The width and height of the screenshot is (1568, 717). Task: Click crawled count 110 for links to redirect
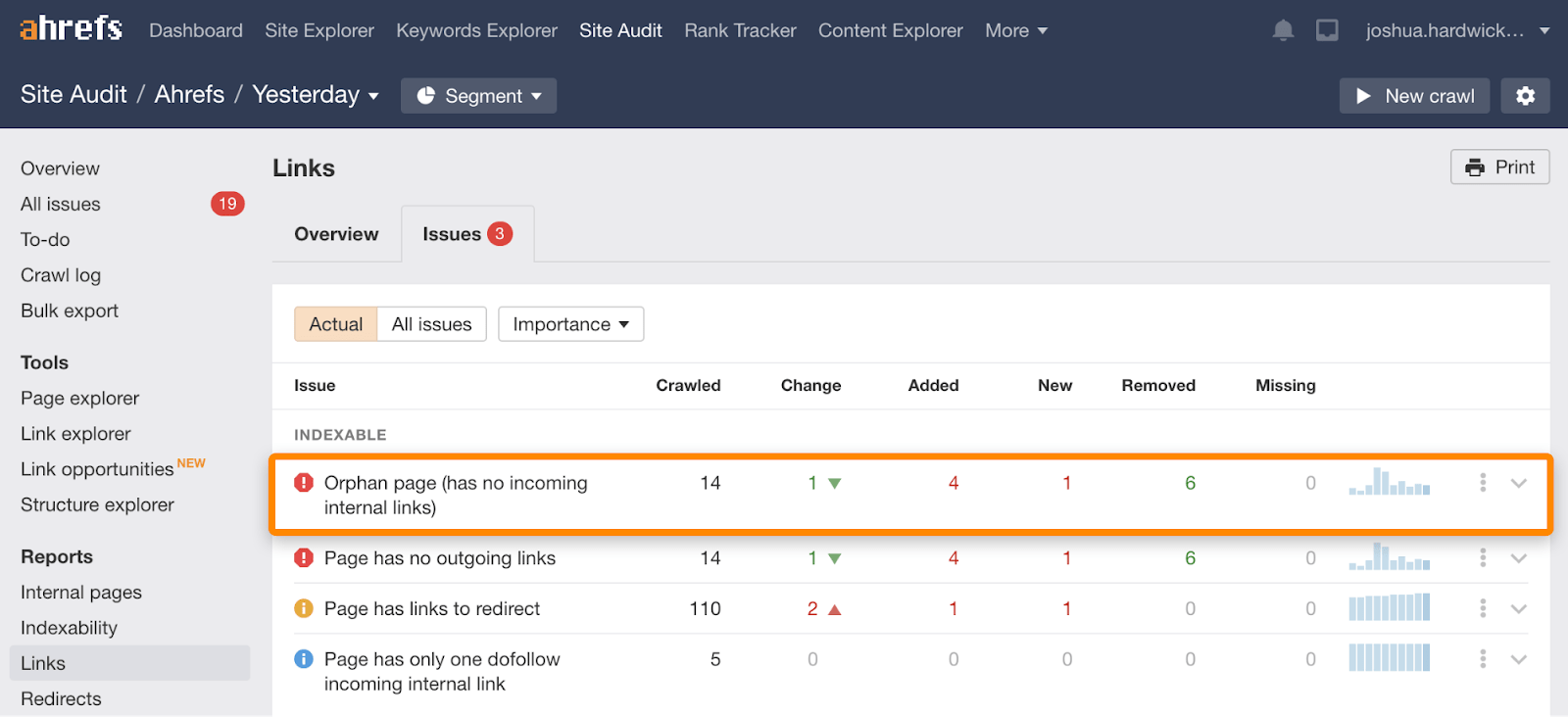[x=705, y=608]
